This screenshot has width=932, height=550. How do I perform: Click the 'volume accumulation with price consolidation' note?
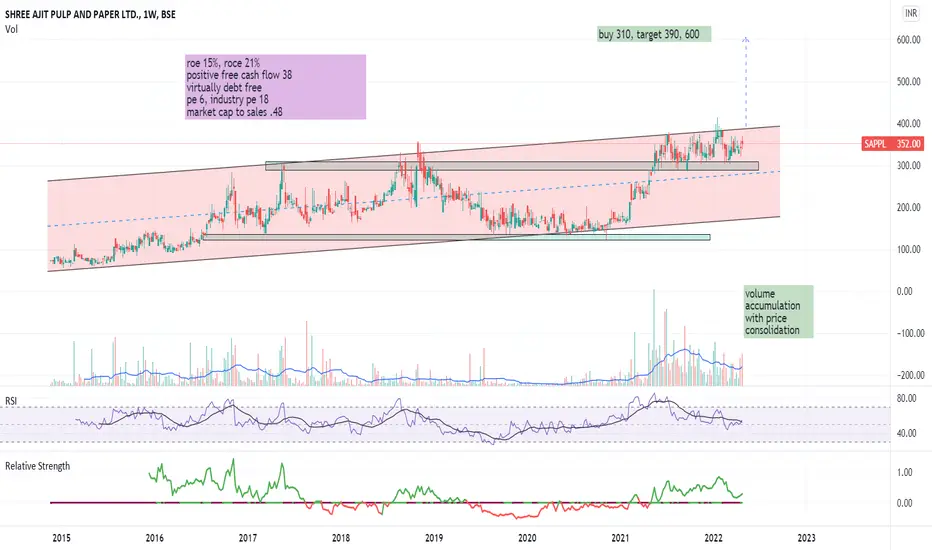pos(778,312)
